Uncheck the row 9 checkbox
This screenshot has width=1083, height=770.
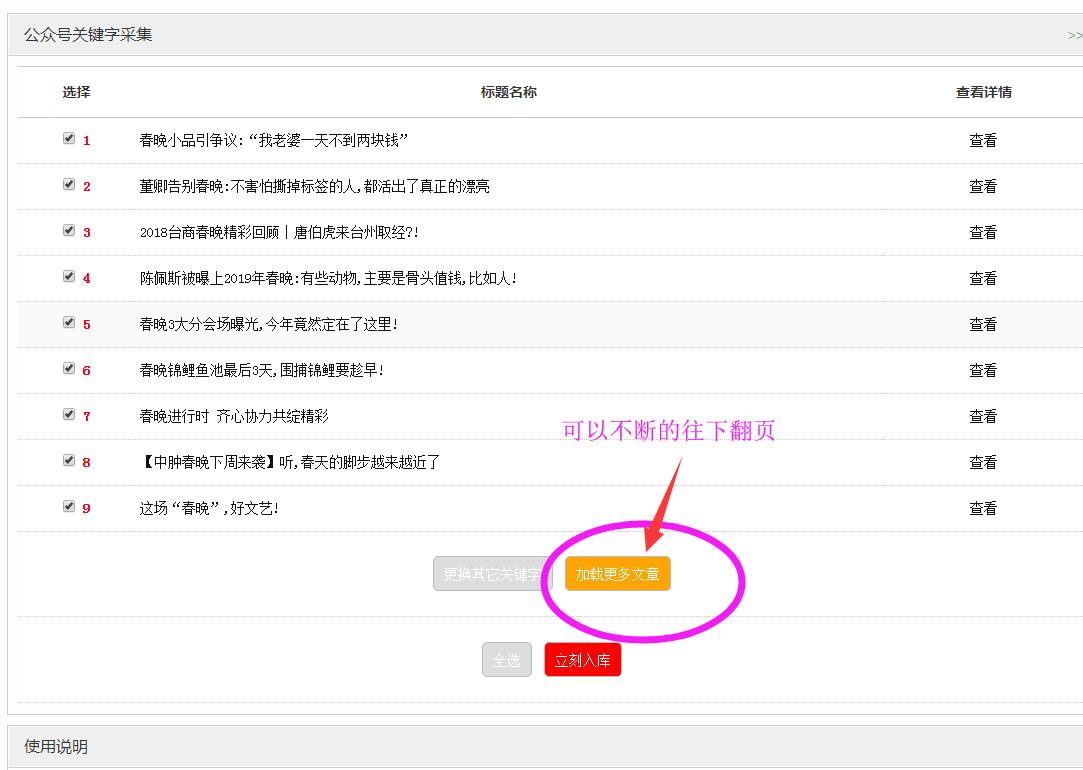(x=69, y=507)
